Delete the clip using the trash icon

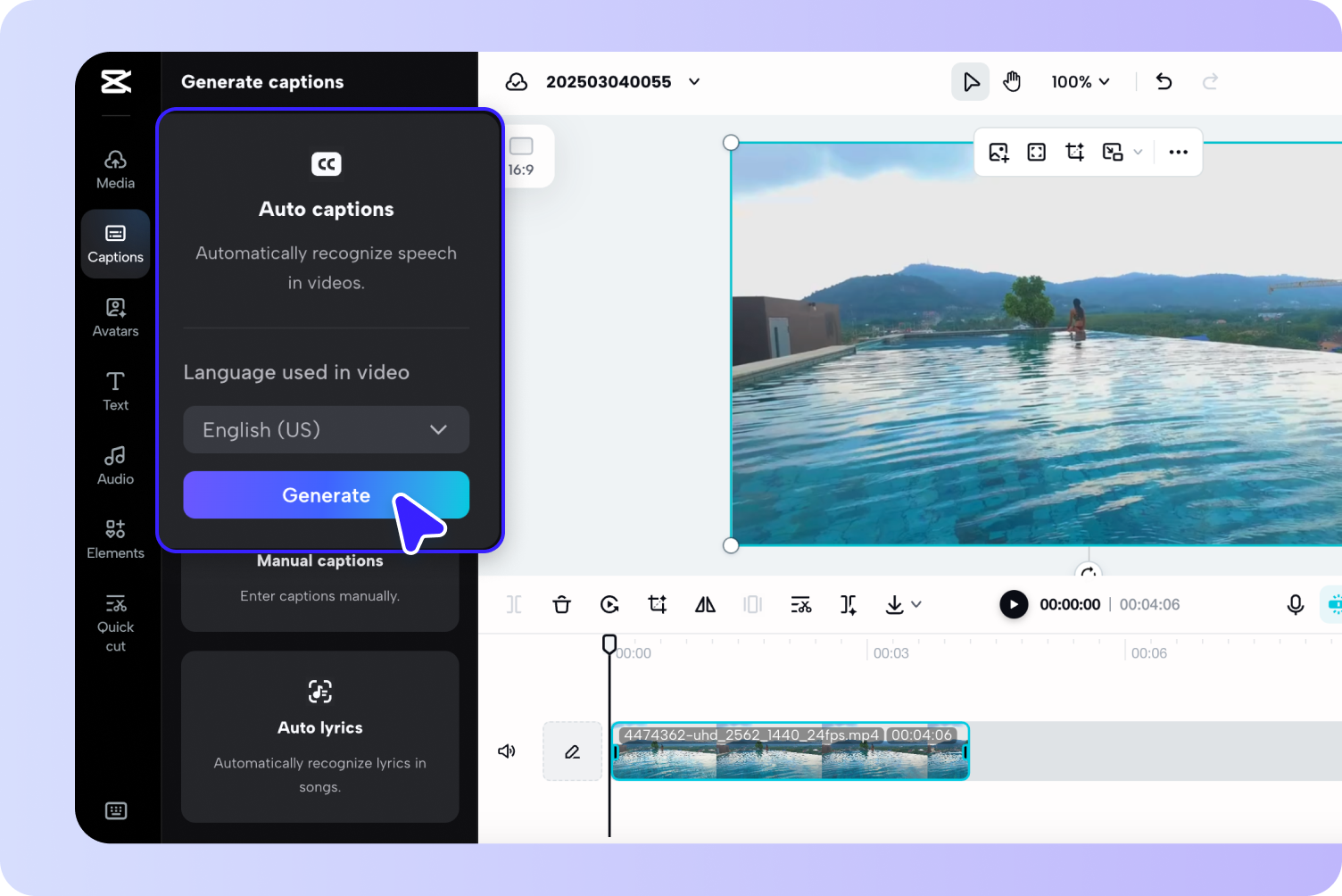(561, 604)
